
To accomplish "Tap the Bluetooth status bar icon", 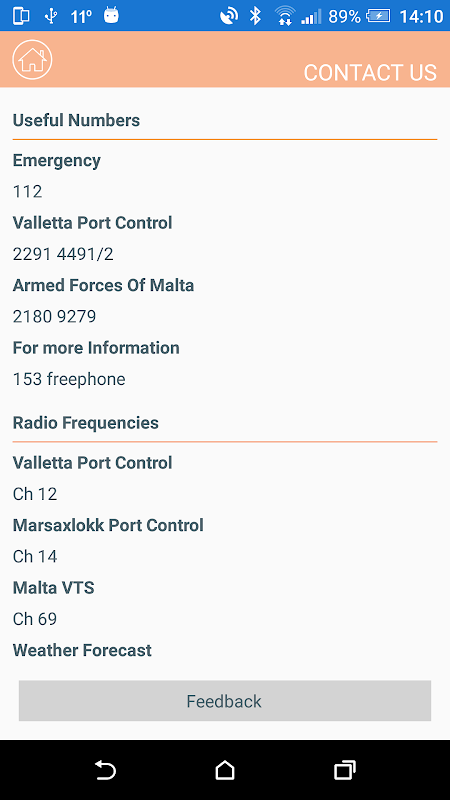I will click(x=255, y=16).
